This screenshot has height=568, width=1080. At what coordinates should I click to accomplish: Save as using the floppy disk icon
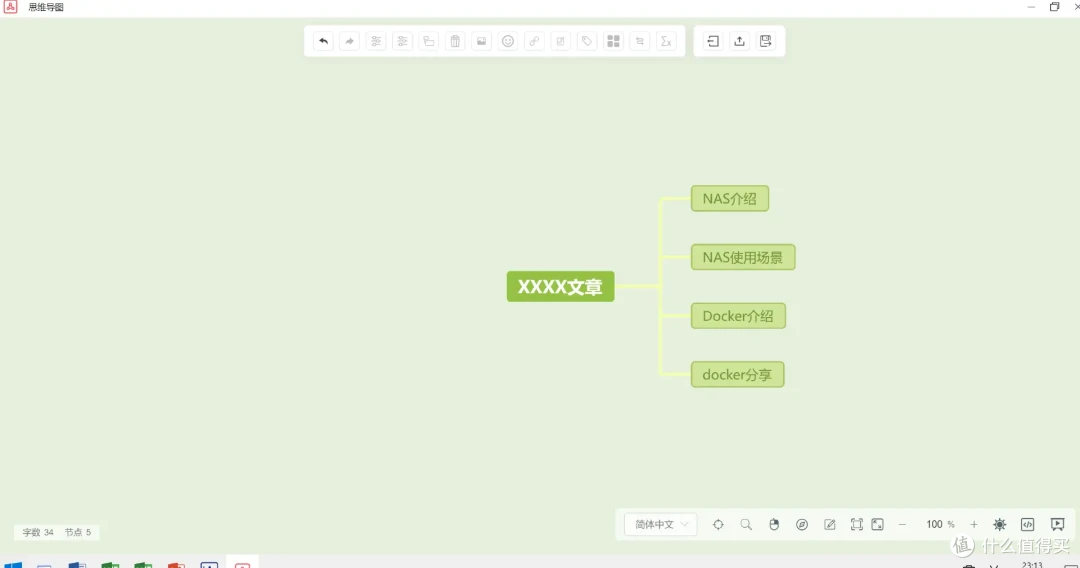coord(765,41)
